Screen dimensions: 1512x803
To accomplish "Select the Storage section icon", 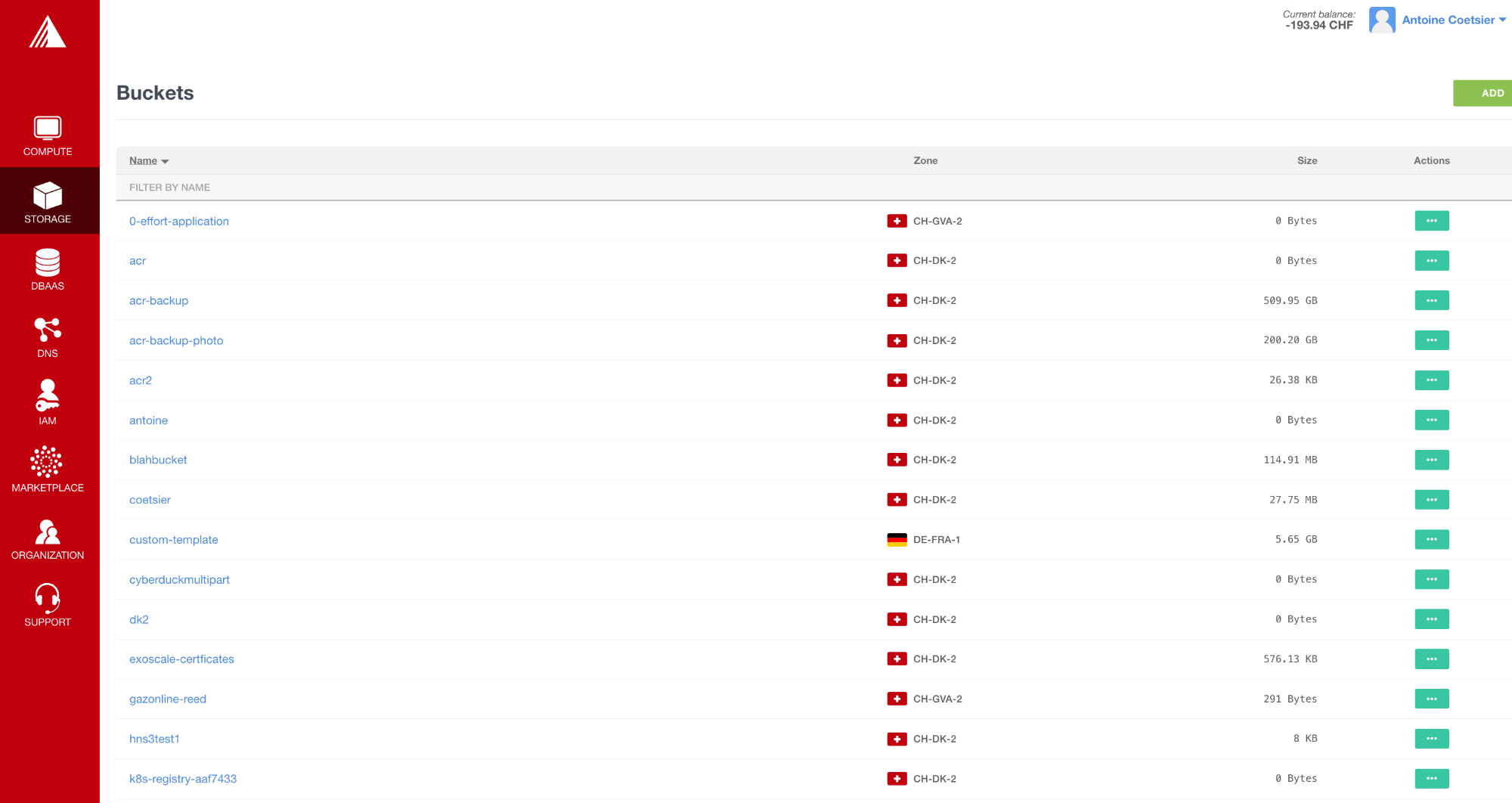I will point(48,200).
